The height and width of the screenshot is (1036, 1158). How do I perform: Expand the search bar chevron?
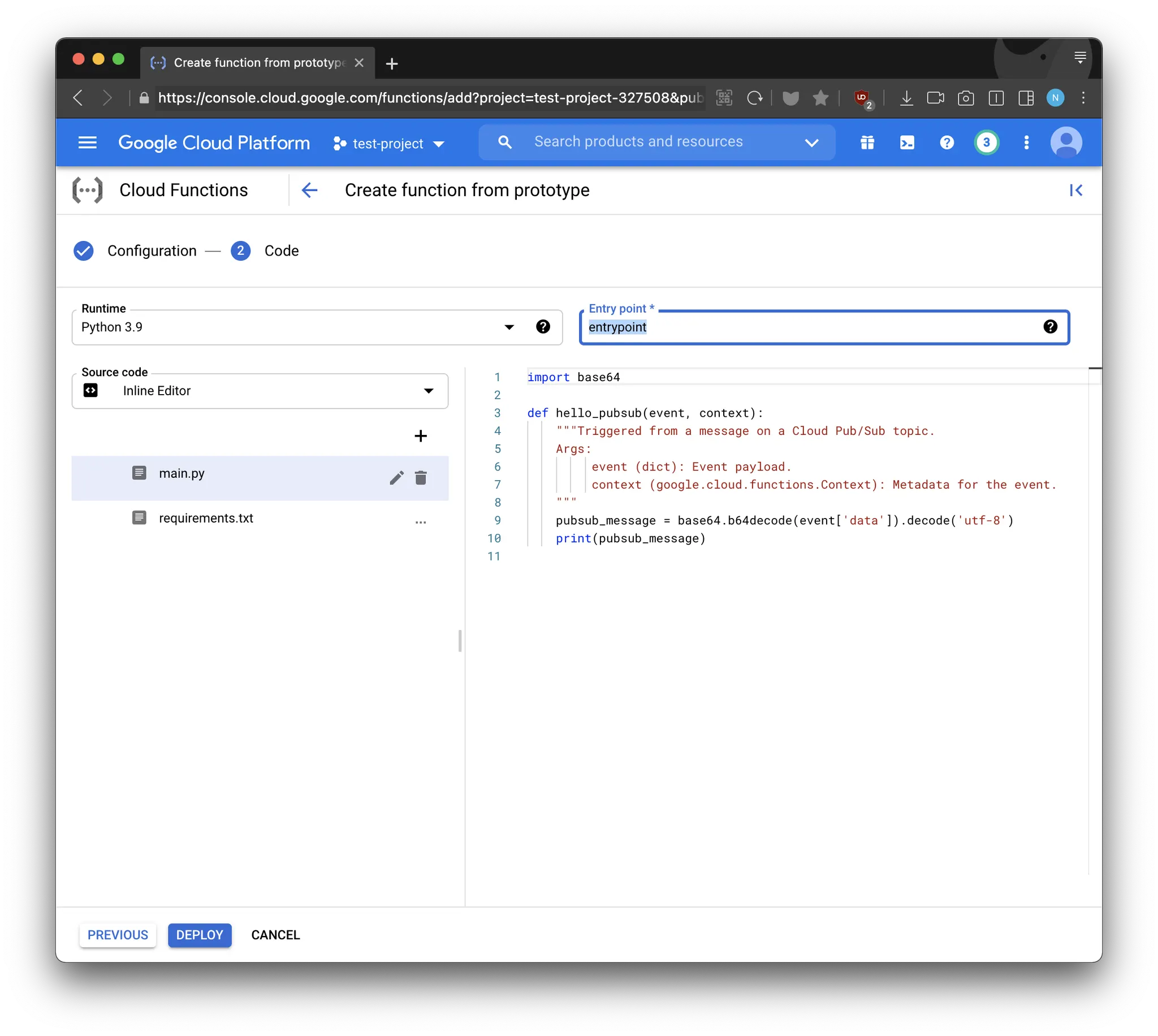coord(811,143)
